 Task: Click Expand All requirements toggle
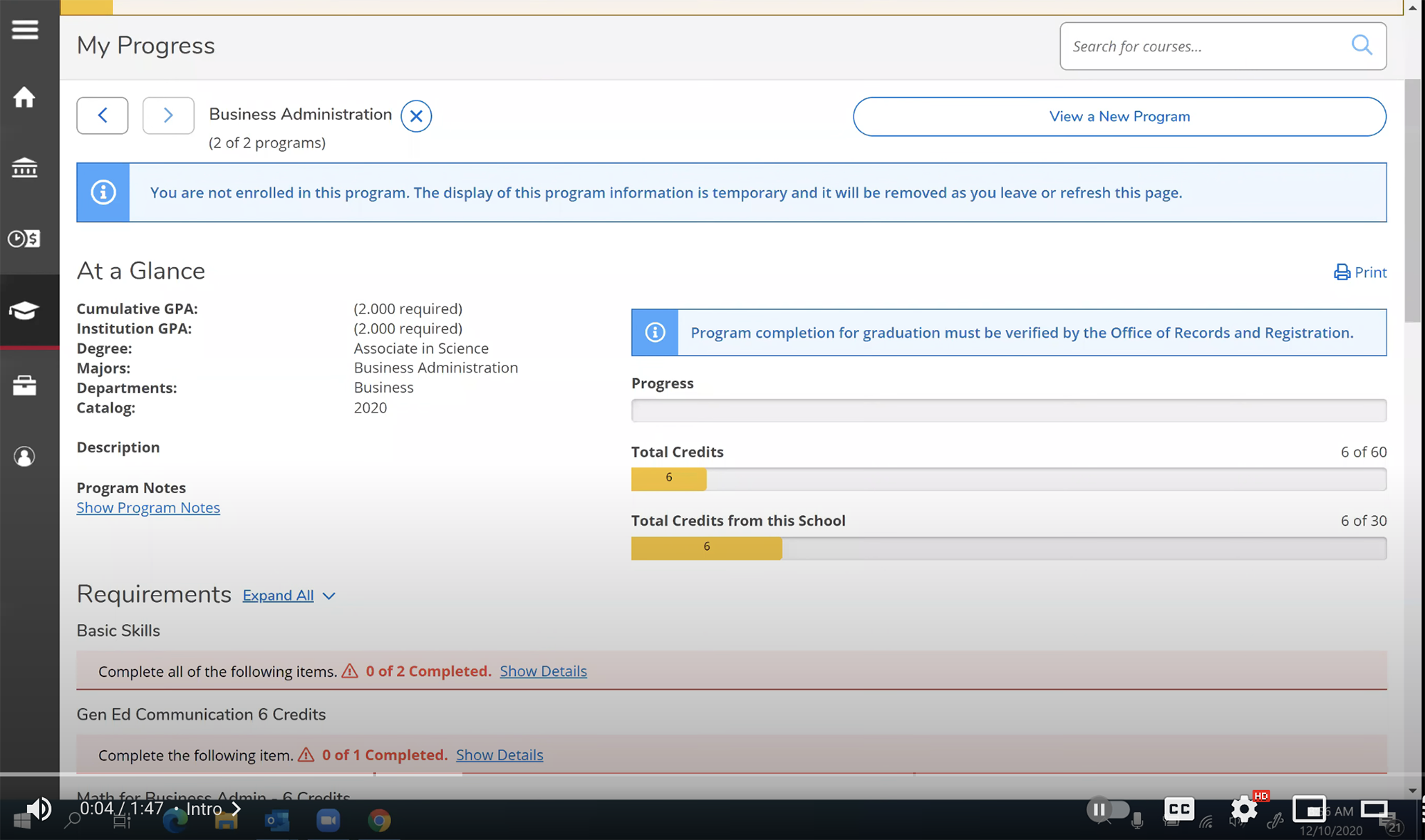click(289, 595)
